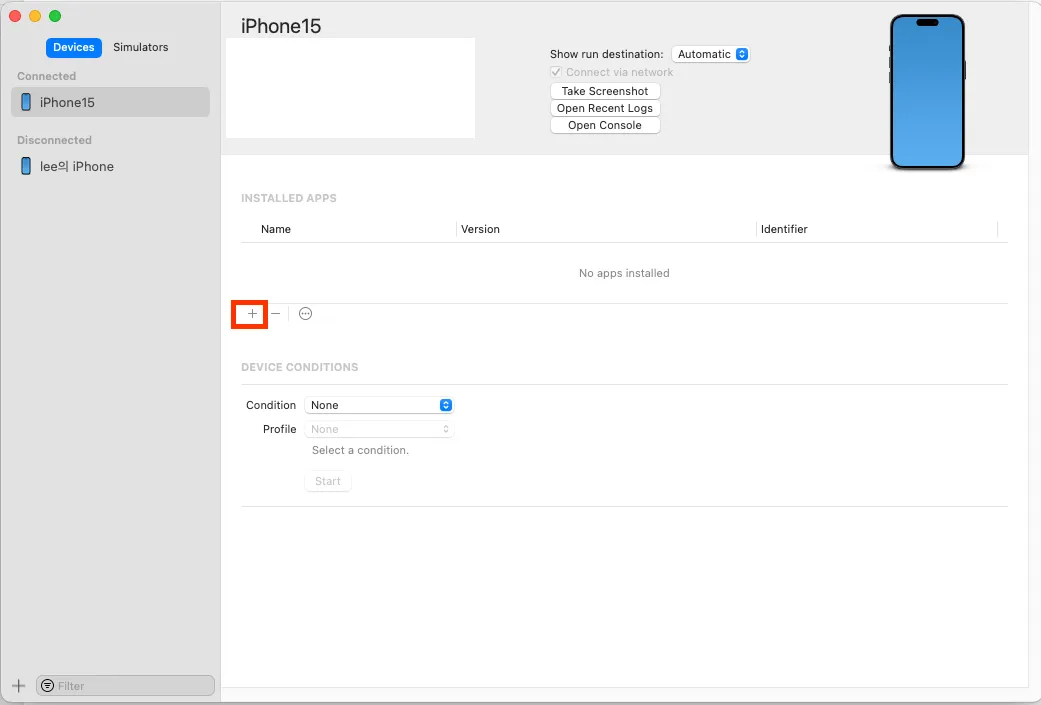This screenshot has height=705, width=1041.
Task: Click the INSTALLED APPS heading
Action: [x=289, y=198]
